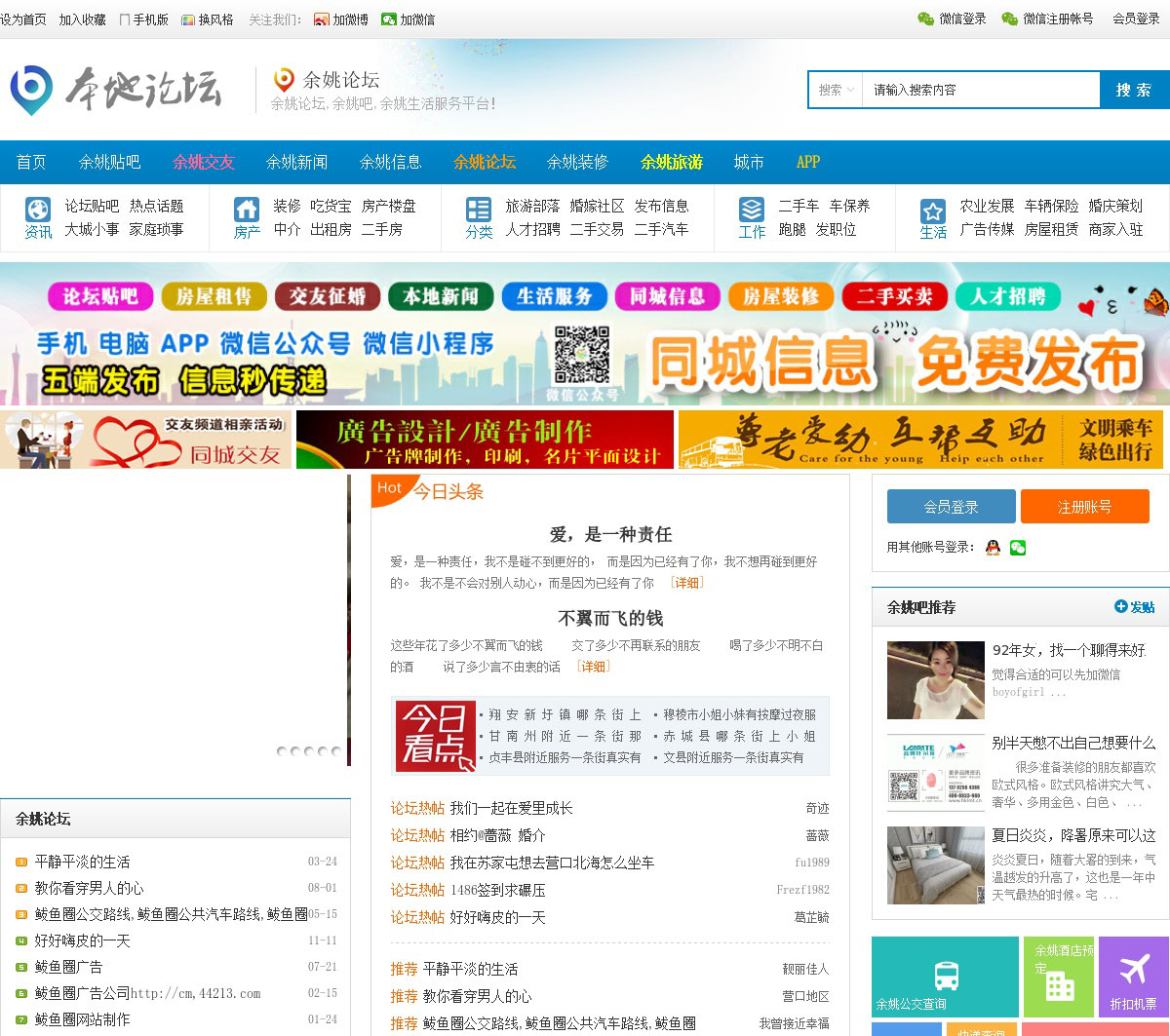Open 教你看穿男人的心 in 余姚论坛 list
Screen dimensions: 1170x1036
tap(89, 888)
